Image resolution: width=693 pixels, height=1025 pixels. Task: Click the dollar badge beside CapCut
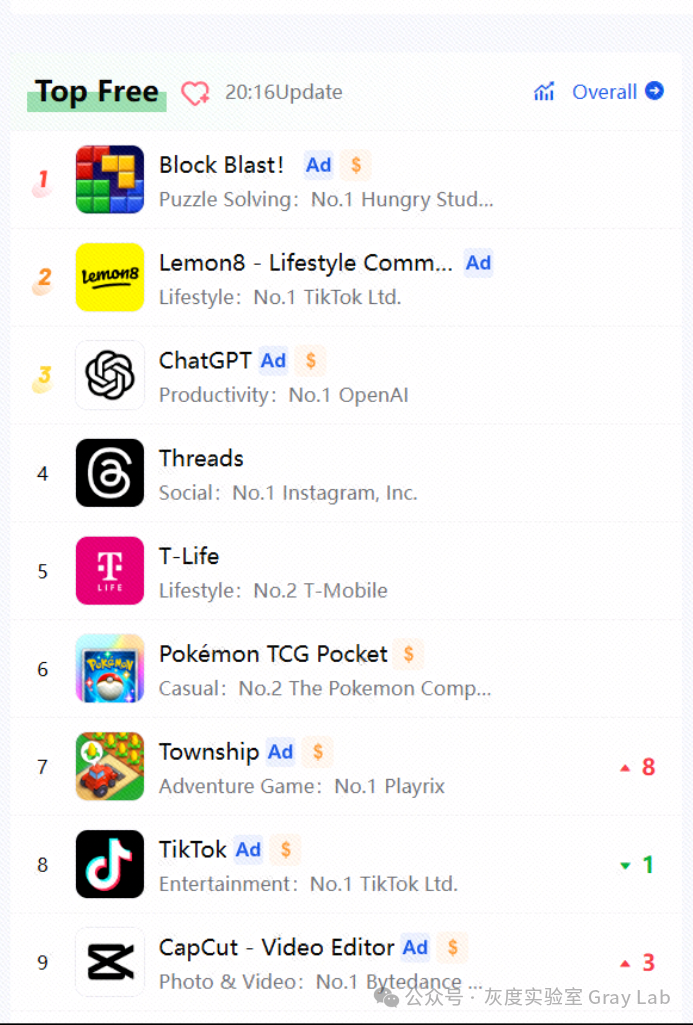453,947
